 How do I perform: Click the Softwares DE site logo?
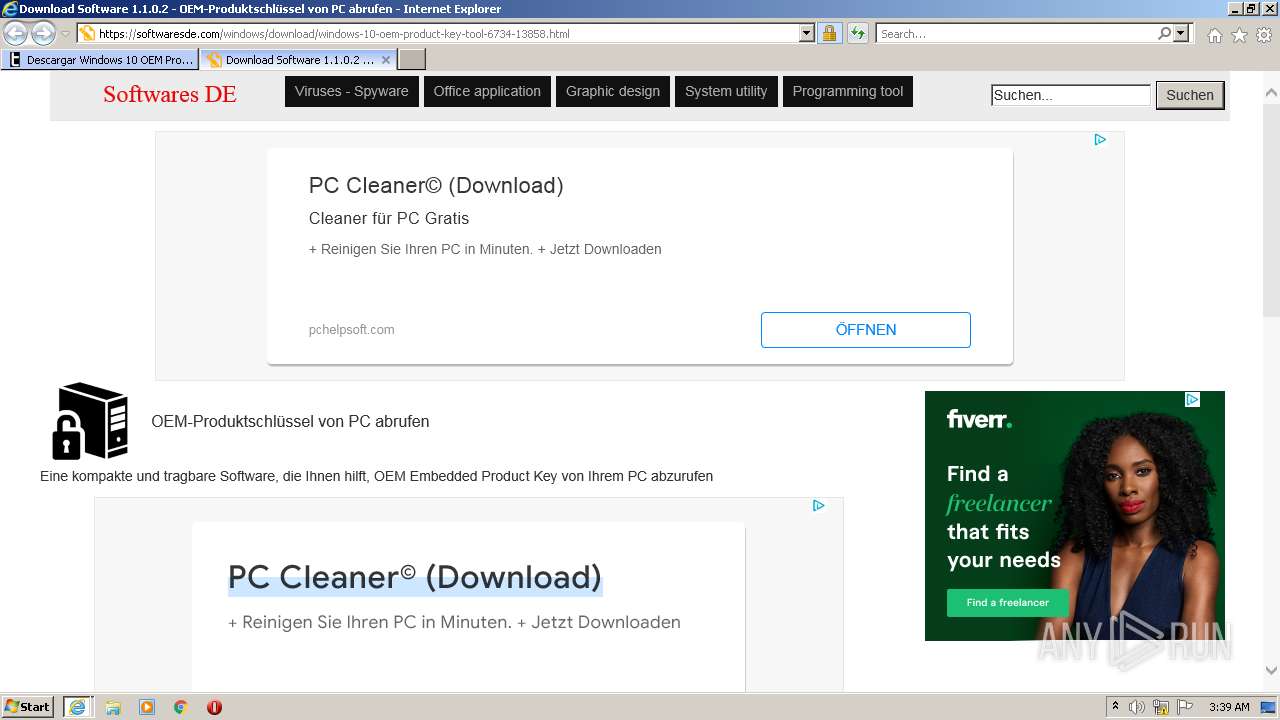[170, 94]
